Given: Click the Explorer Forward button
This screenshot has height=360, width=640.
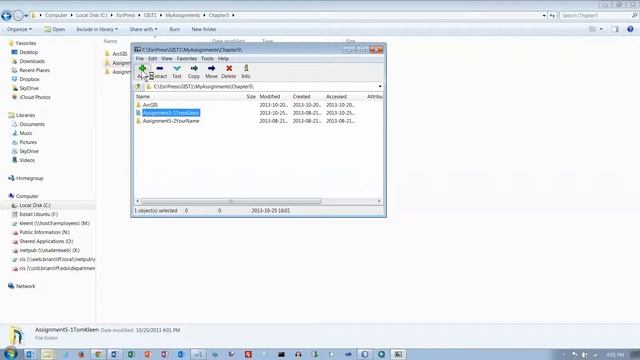Looking at the screenshot, I should click(x=18, y=16).
